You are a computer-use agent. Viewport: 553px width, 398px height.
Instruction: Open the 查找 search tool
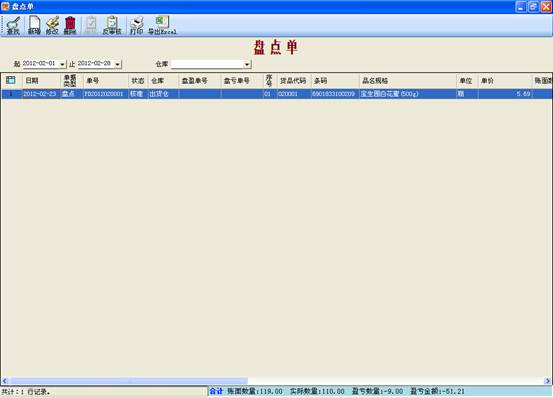click(13, 25)
